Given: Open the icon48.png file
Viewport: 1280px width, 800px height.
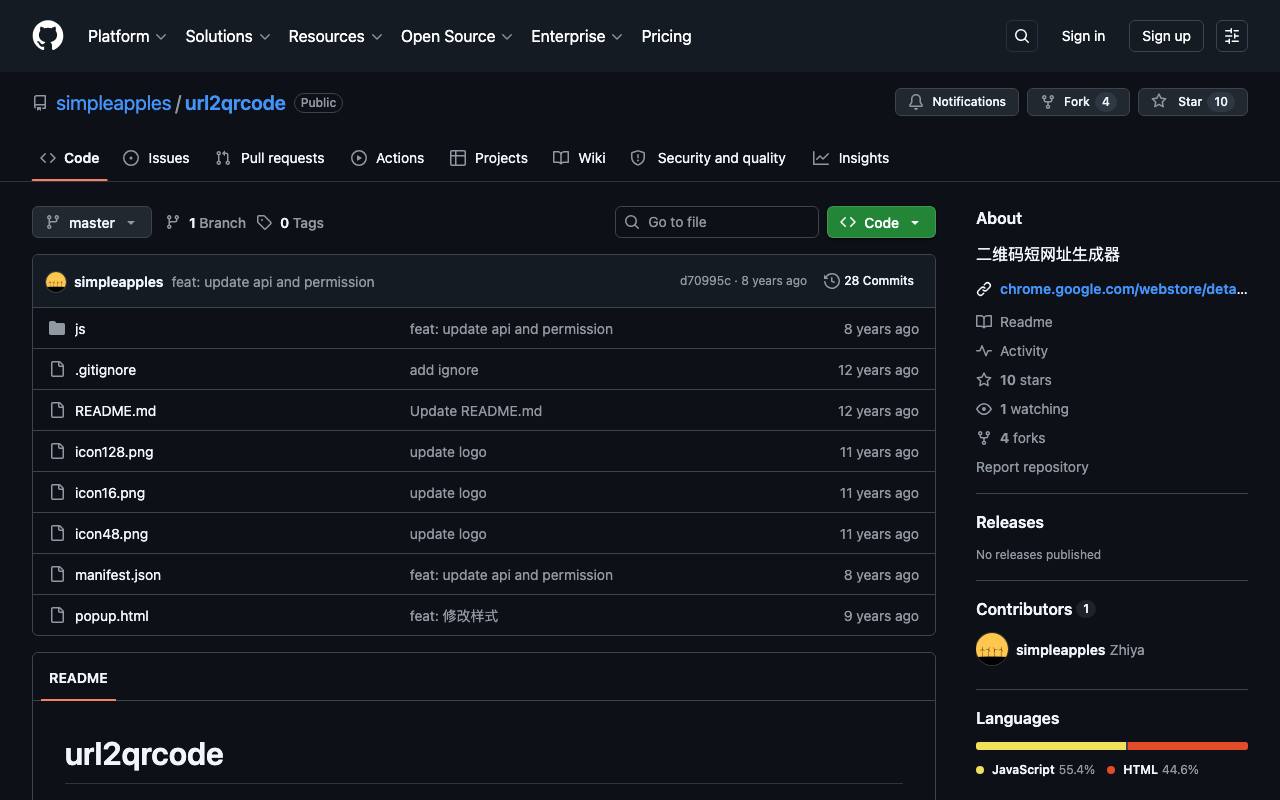Looking at the screenshot, I should coord(111,534).
